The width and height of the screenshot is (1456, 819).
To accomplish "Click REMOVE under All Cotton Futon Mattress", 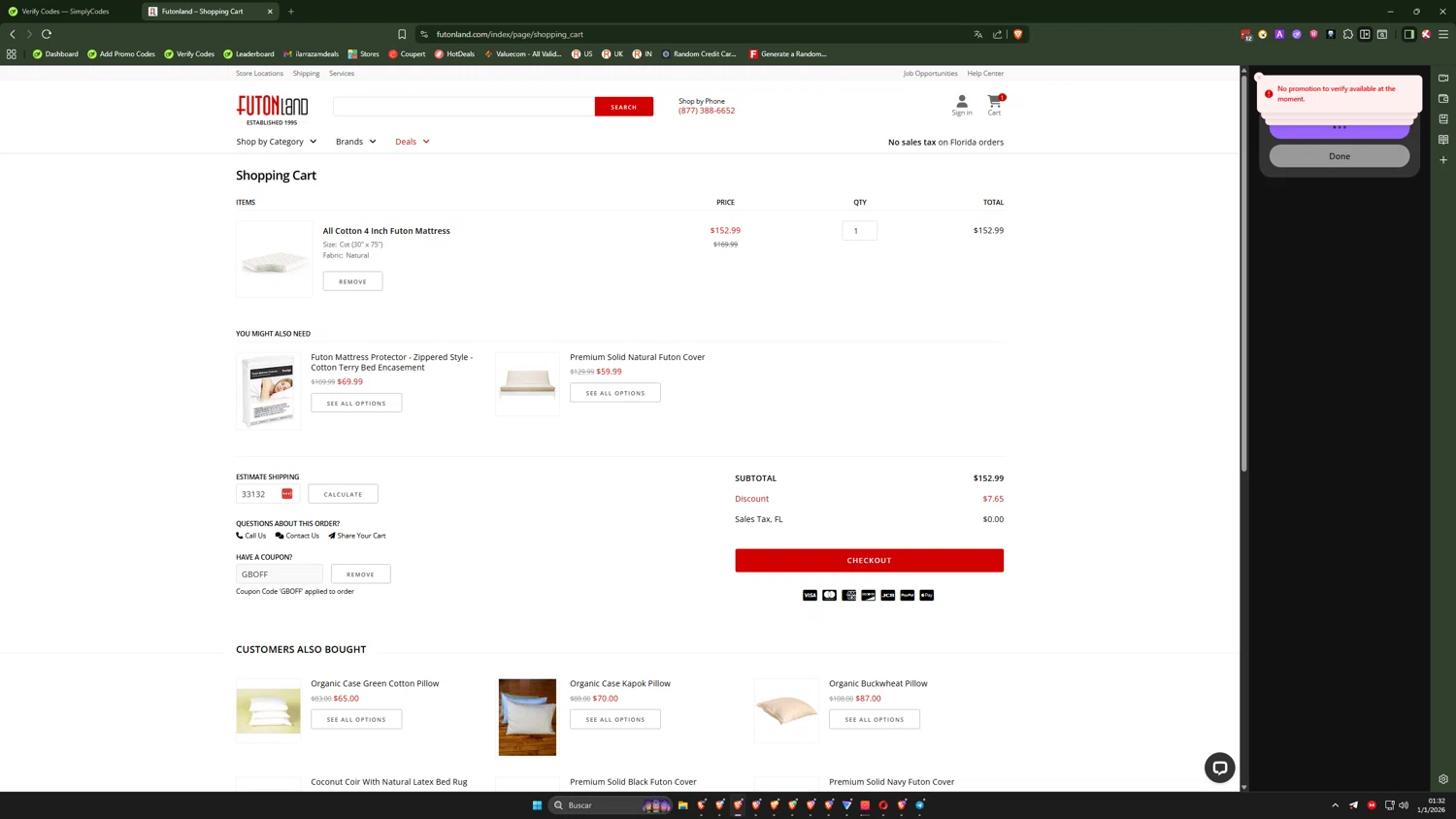I will coord(352,281).
